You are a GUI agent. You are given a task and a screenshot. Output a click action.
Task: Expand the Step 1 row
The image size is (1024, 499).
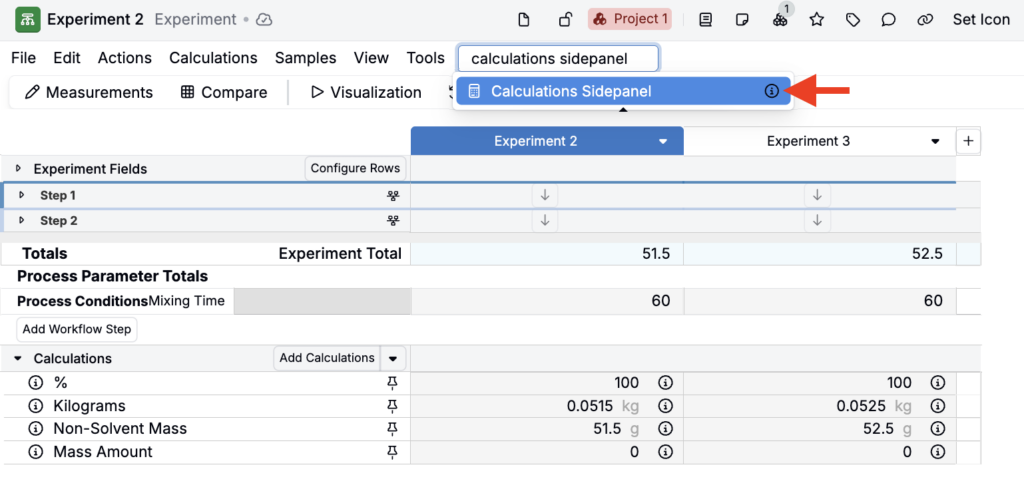pos(22,195)
